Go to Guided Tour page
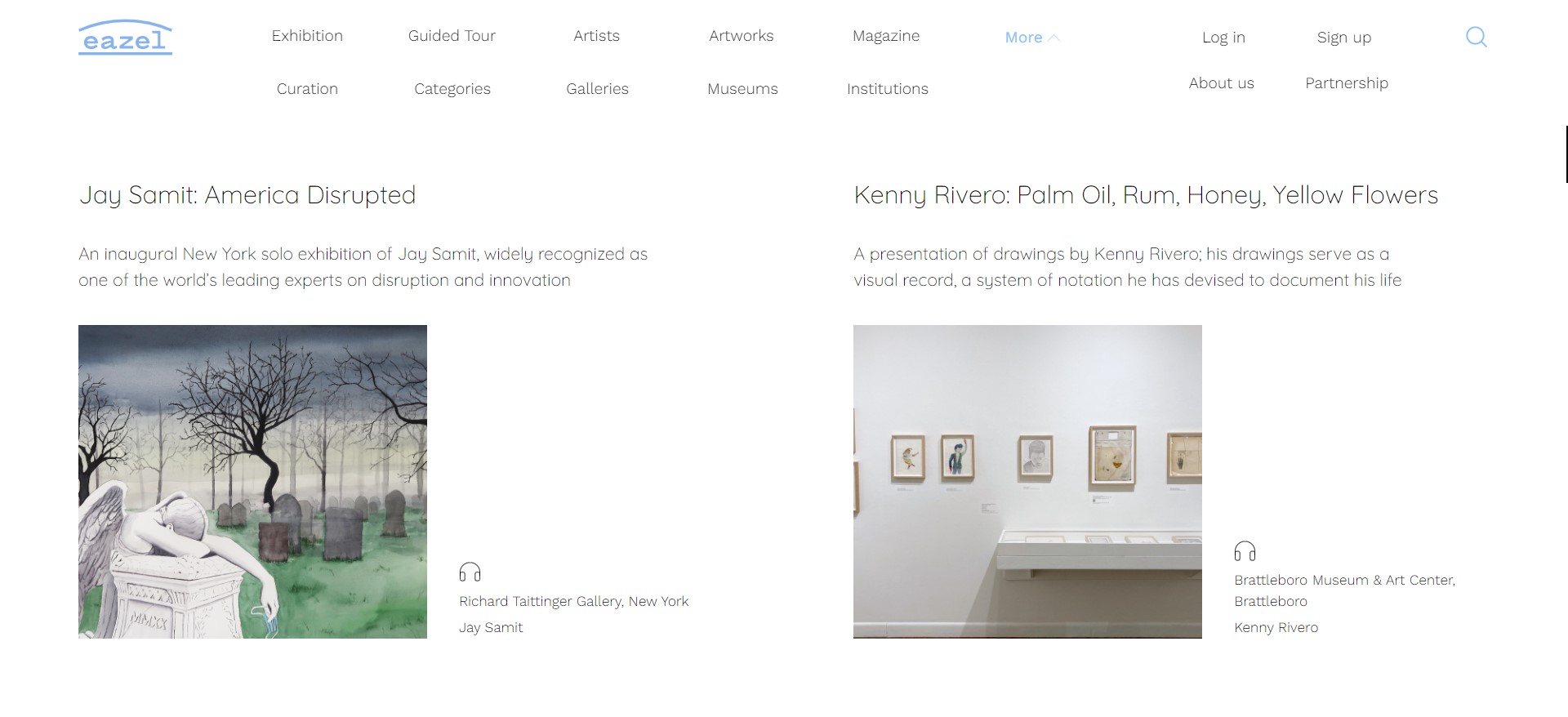Image resolution: width=1568 pixels, height=717 pixels. [452, 36]
